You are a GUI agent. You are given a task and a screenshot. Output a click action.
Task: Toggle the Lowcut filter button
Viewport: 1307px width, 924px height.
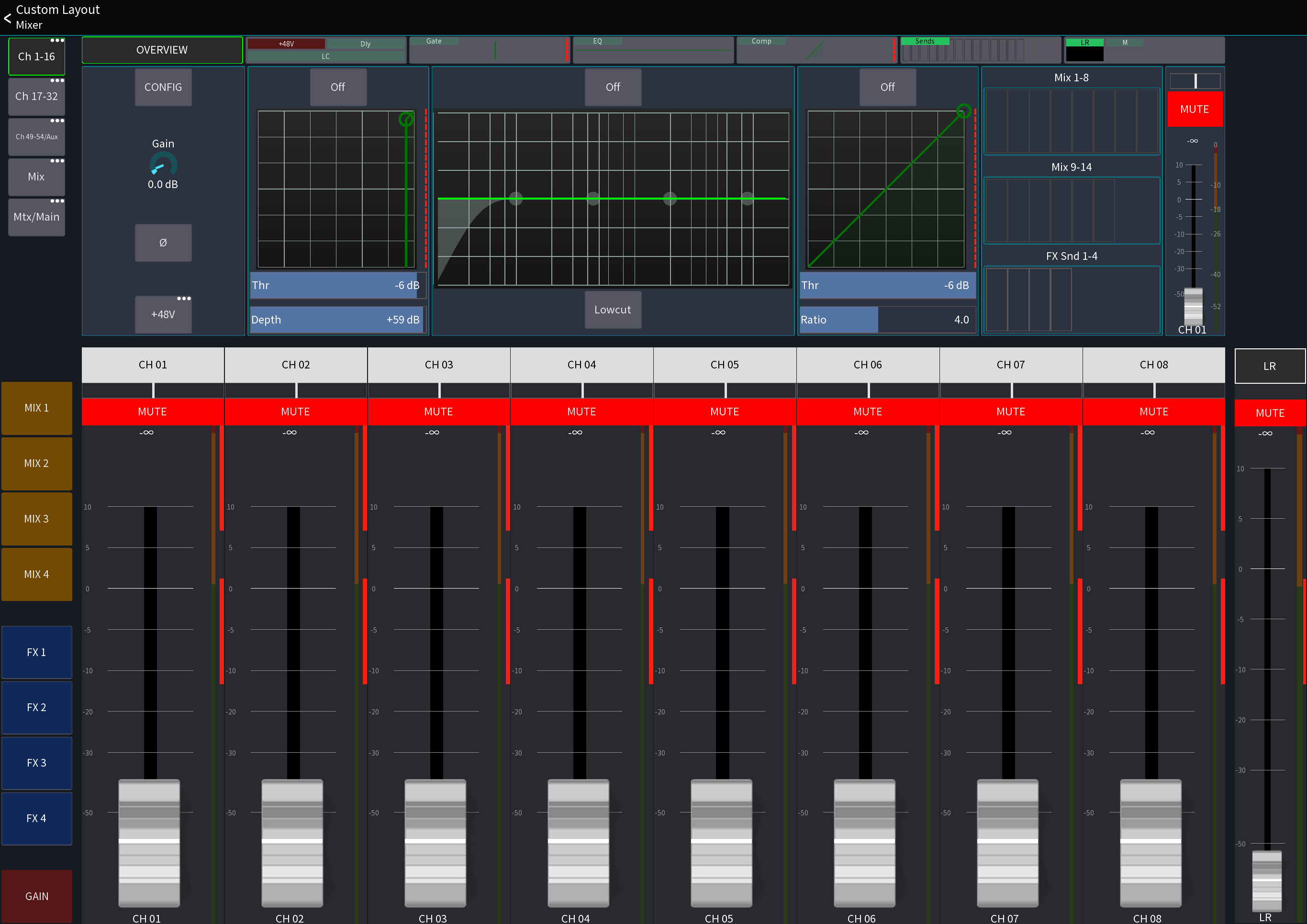[x=613, y=310]
